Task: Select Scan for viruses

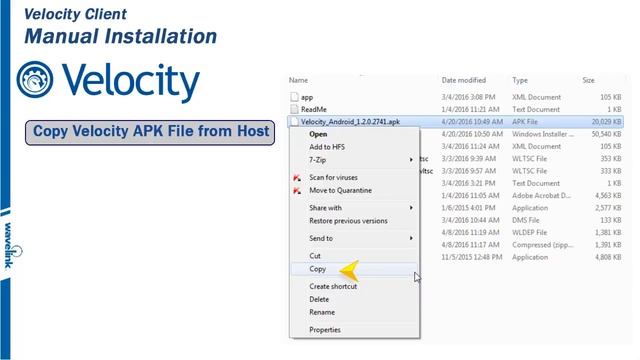Action: coord(333,178)
